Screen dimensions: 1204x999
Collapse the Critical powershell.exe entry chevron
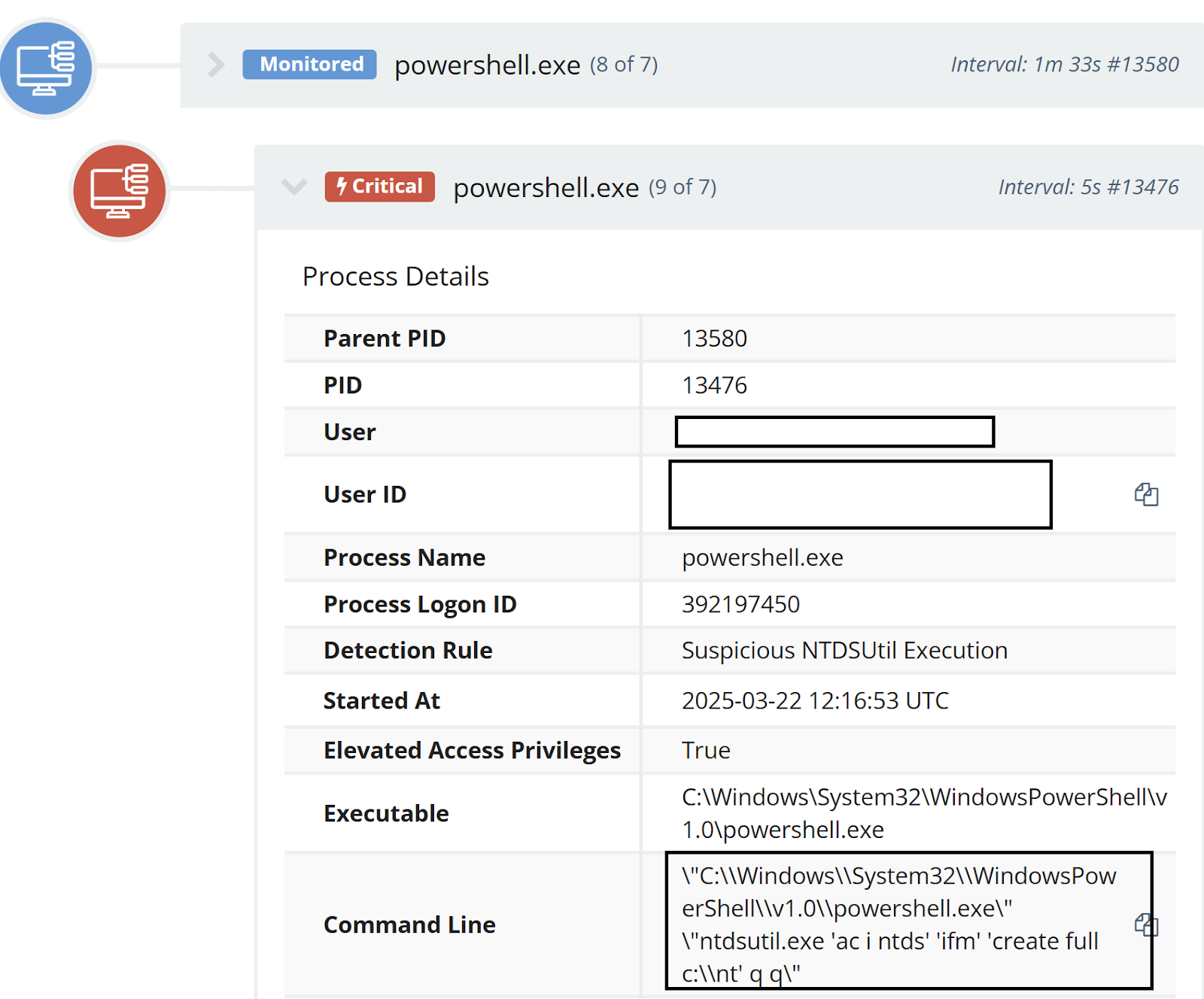pyautogui.click(x=293, y=187)
